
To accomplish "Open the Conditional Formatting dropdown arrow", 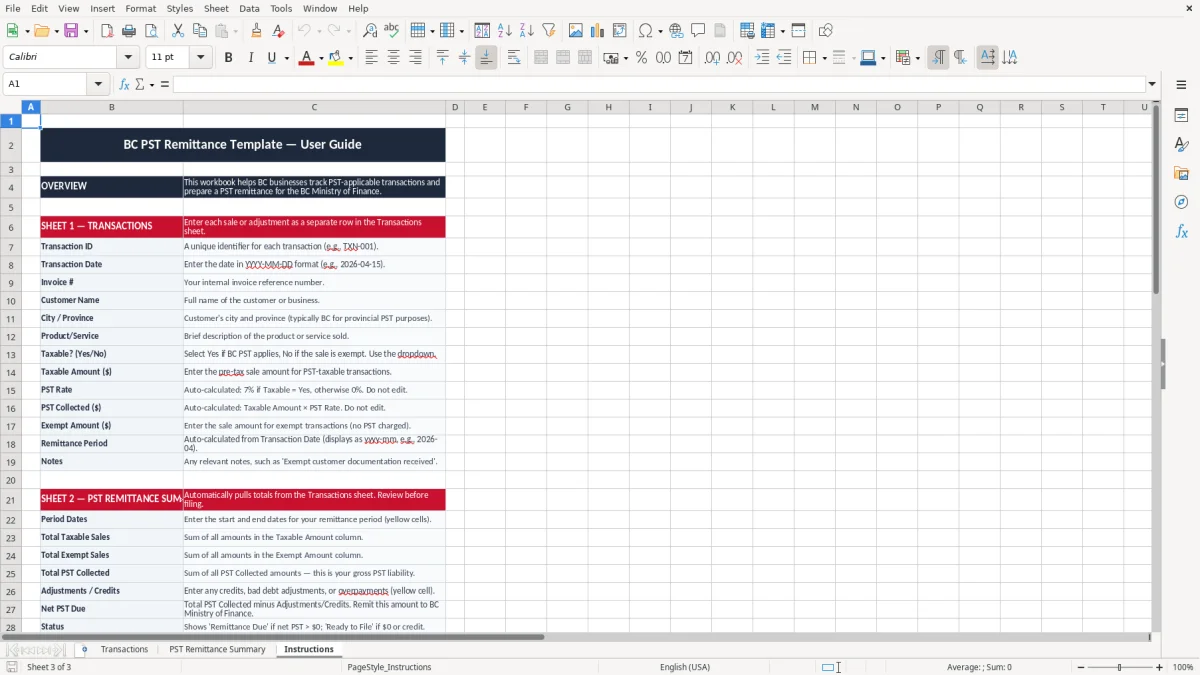I will click(917, 58).
